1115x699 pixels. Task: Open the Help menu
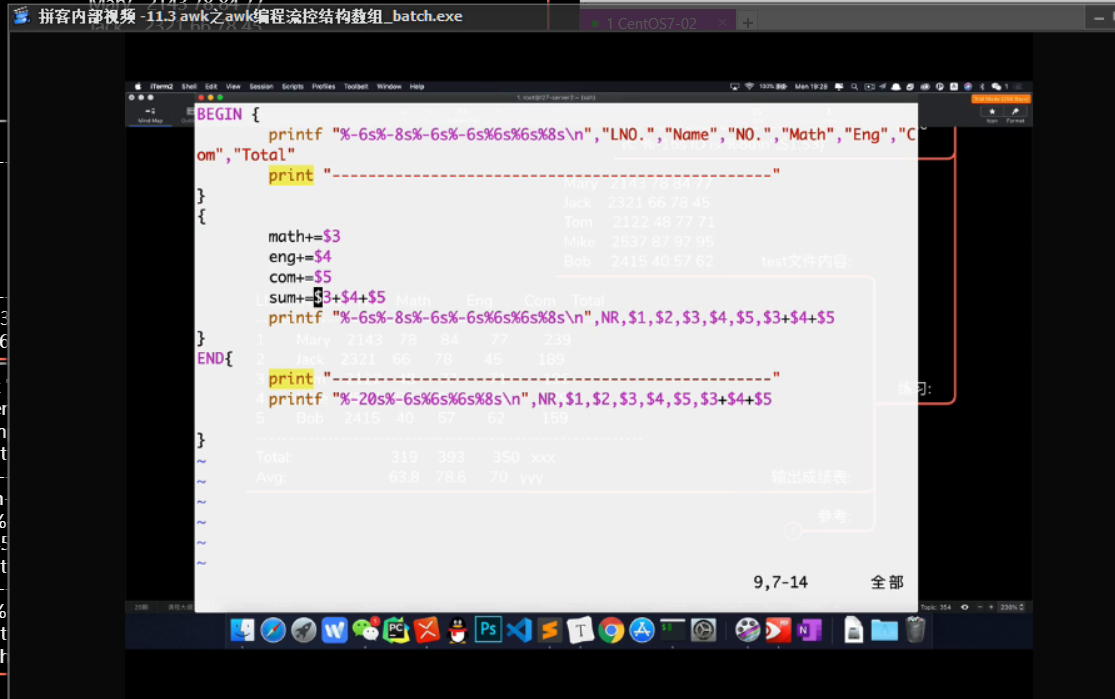coord(417,87)
